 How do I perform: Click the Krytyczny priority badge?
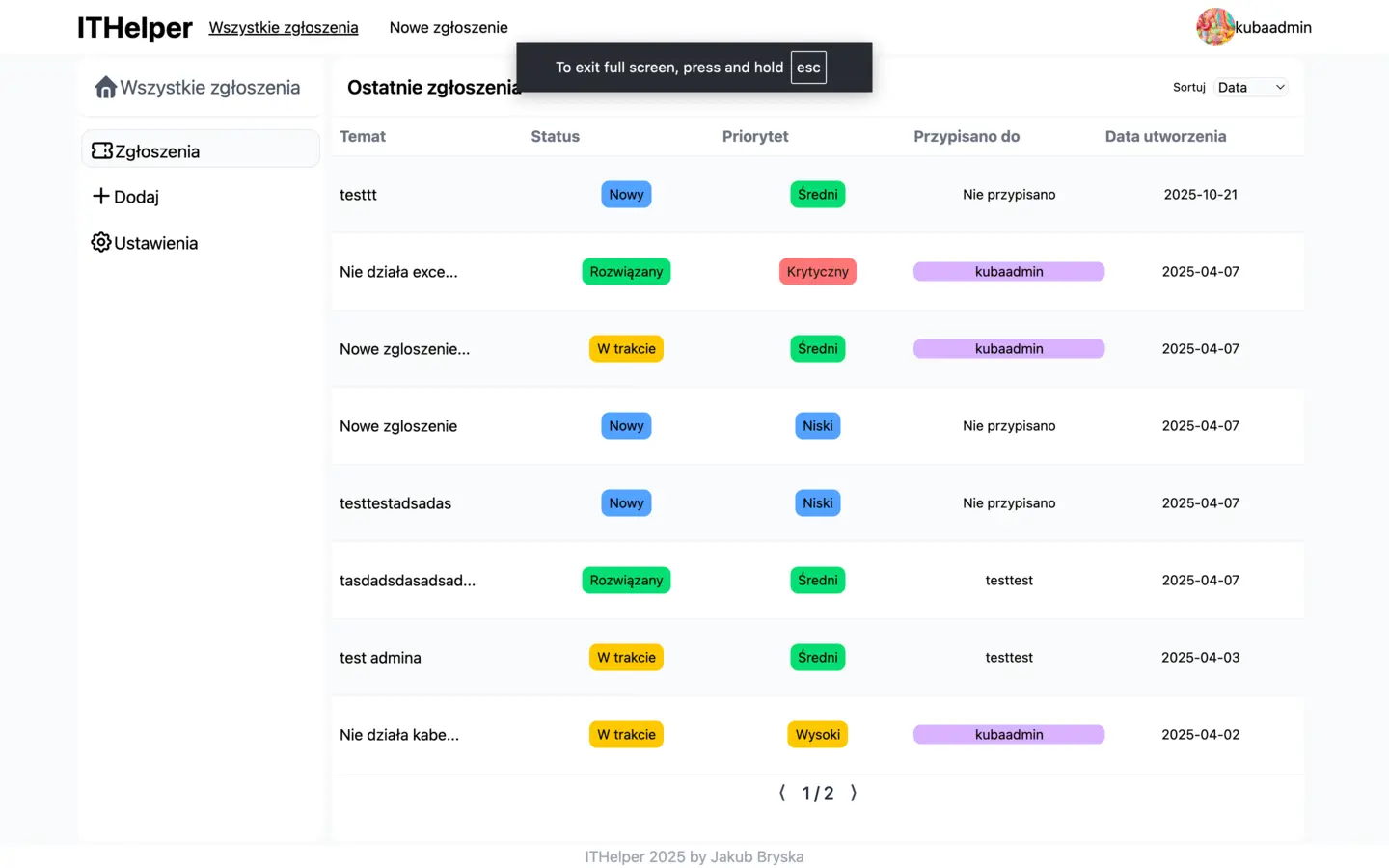coord(817,272)
